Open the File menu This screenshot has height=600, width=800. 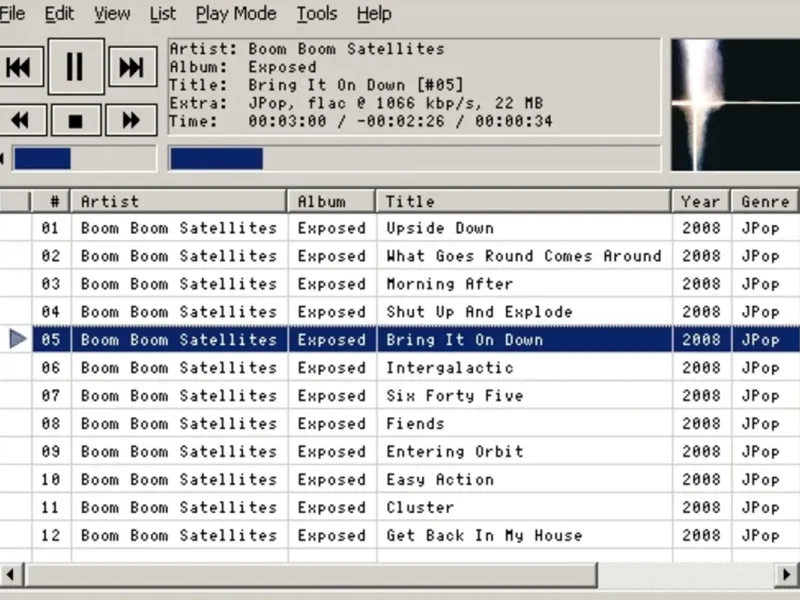point(12,13)
